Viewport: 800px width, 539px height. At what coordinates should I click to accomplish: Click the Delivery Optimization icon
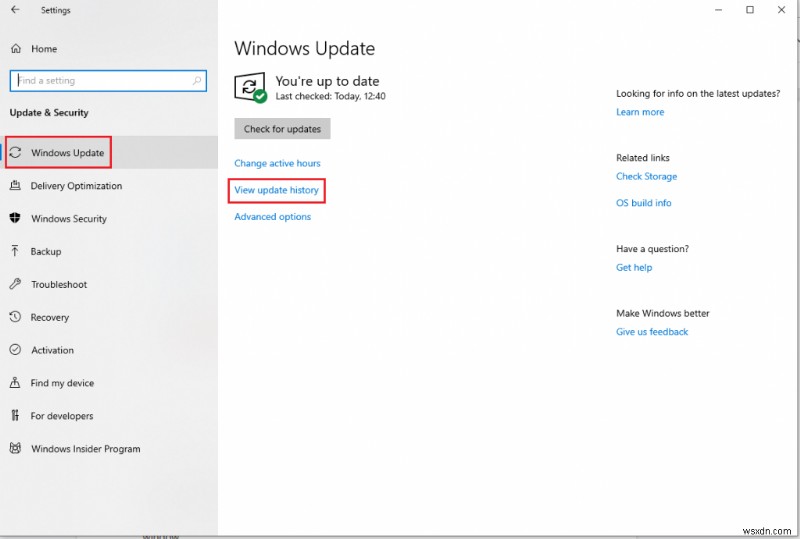pos(15,185)
